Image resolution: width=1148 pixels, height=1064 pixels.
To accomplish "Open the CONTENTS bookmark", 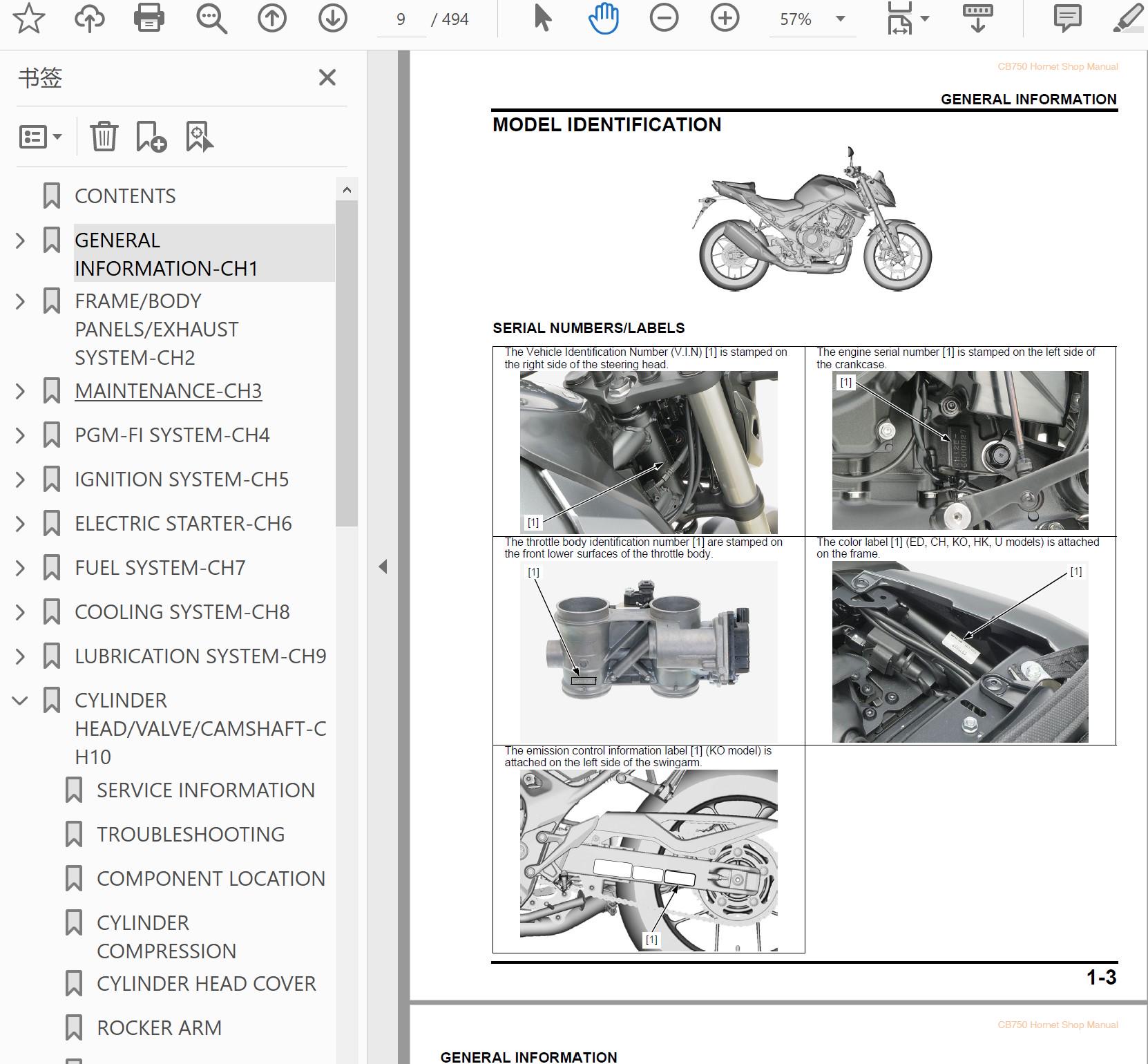I will (125, 196).
